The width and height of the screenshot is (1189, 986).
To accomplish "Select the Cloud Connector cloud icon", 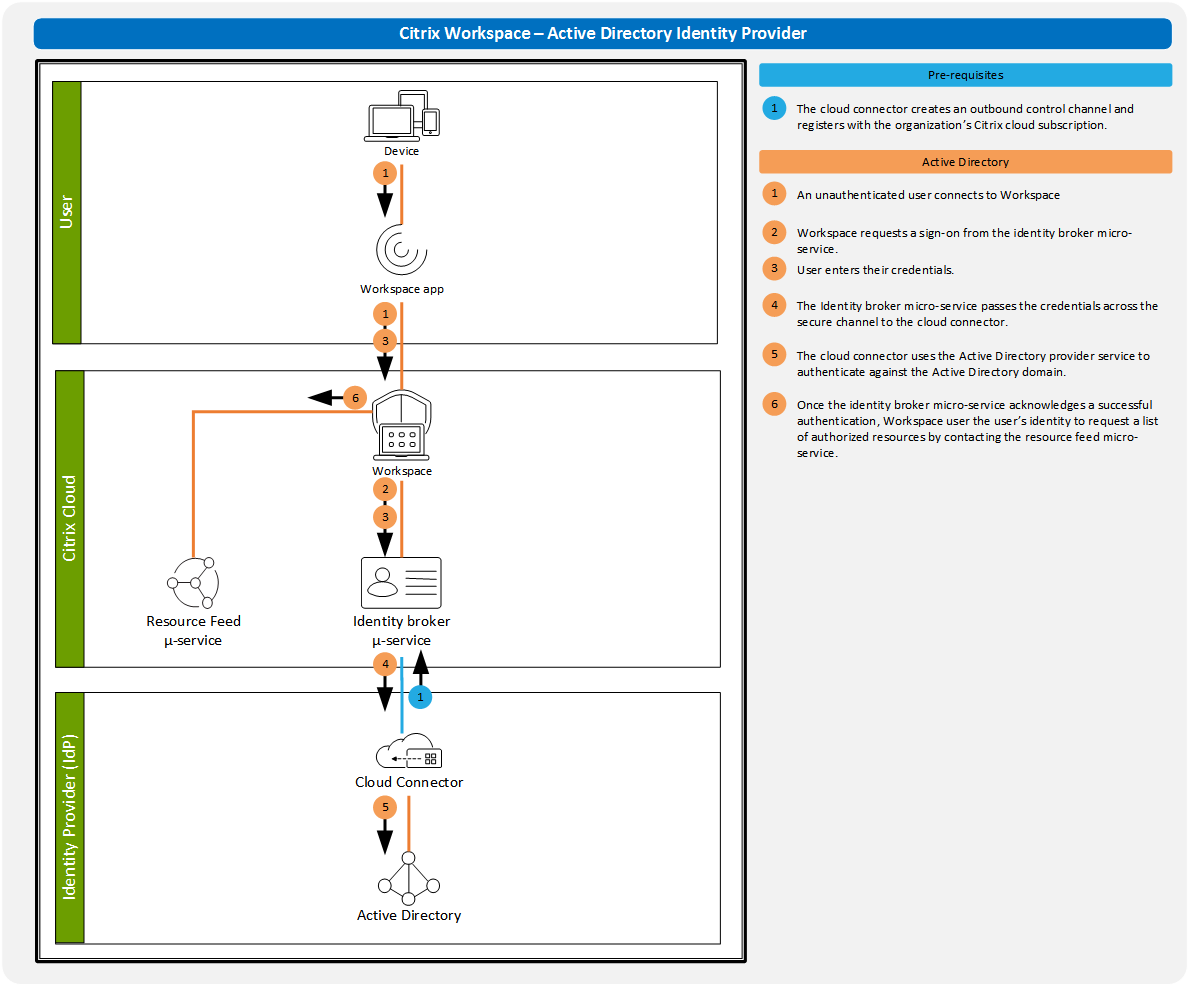I will point(409,751).
